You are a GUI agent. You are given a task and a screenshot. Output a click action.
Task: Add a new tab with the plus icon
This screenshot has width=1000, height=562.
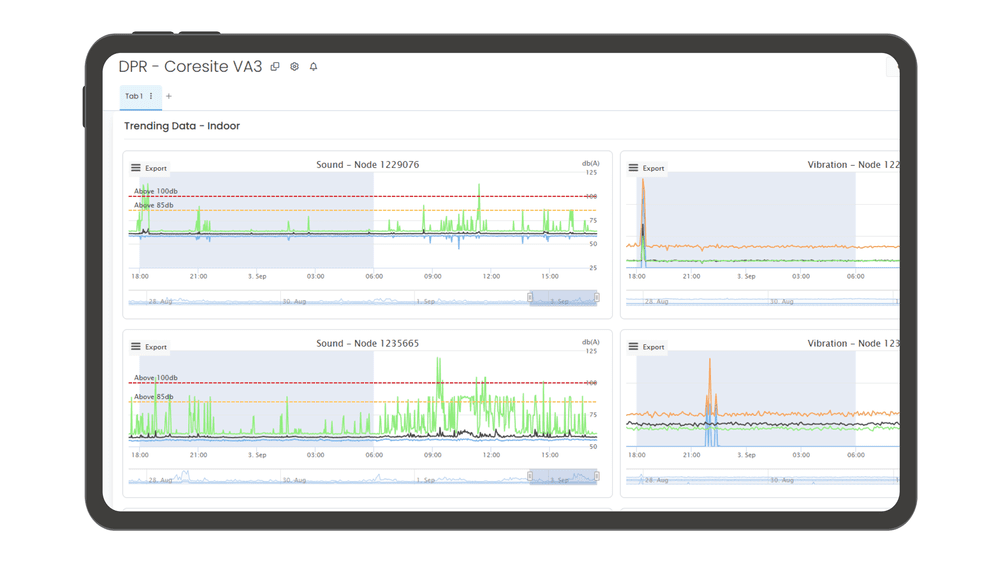(x=169, y=96)
